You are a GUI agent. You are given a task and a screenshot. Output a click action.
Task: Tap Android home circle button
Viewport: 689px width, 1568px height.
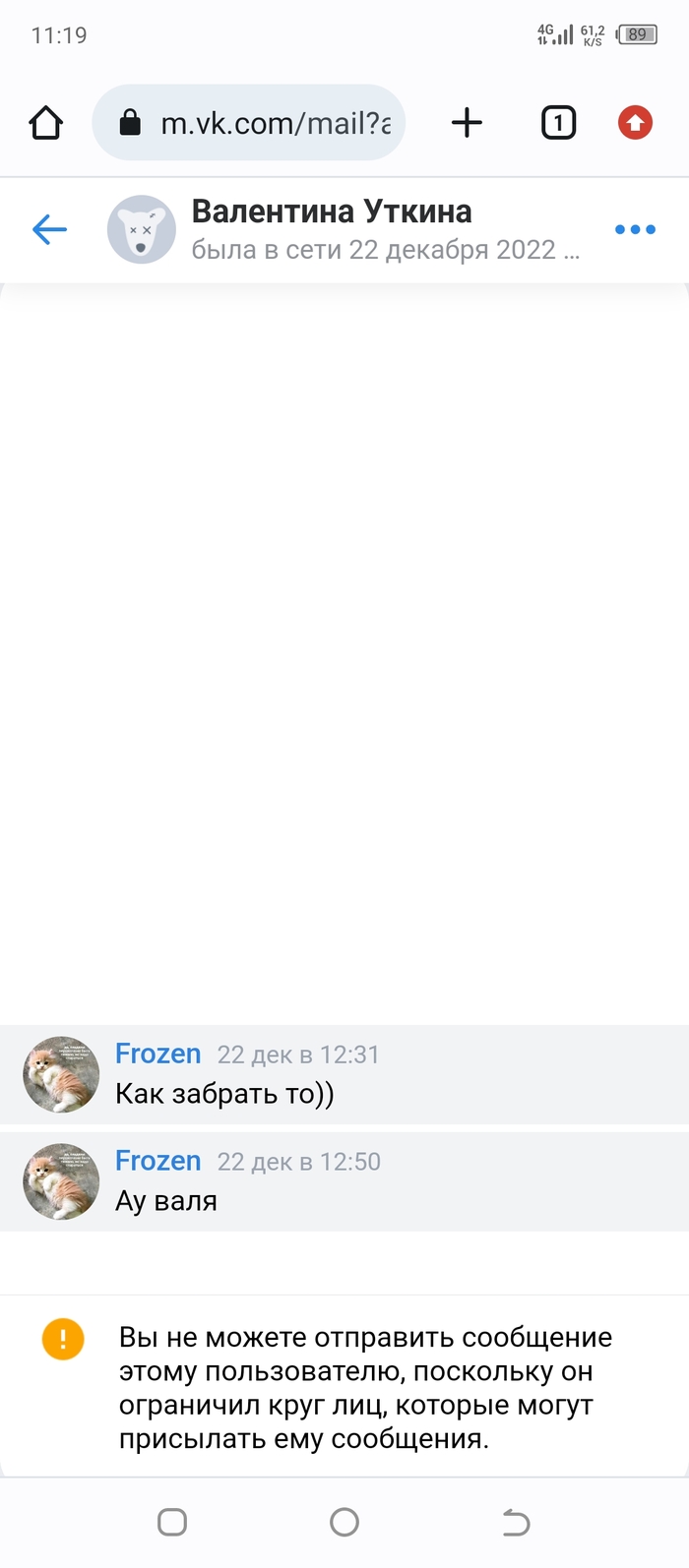(344, 1523)
